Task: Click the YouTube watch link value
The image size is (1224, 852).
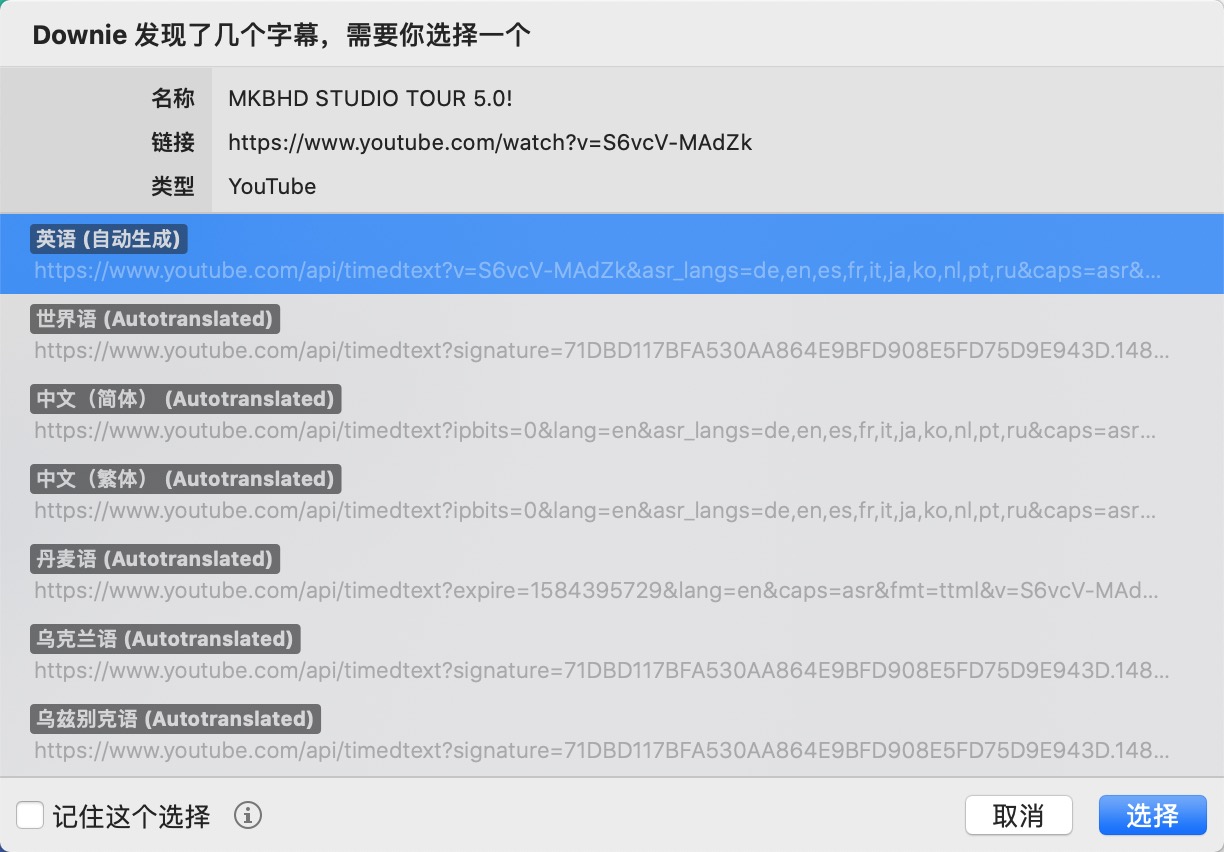Action: [490, 142]
